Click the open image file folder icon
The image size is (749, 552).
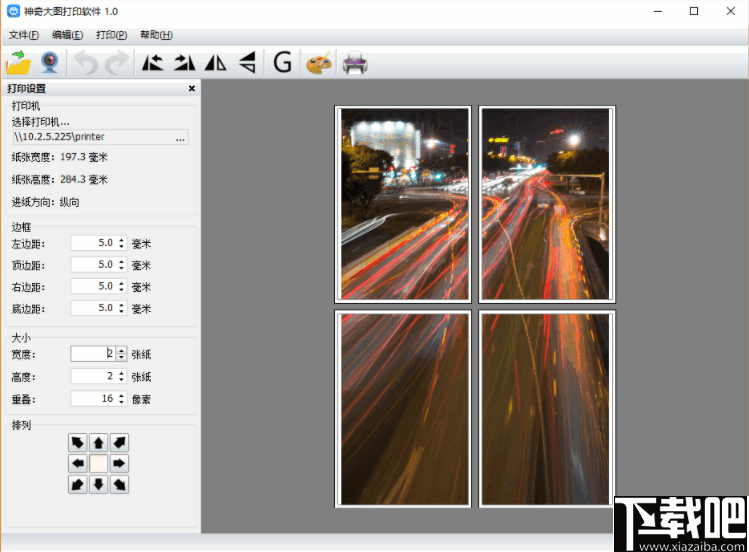(19, 63)
